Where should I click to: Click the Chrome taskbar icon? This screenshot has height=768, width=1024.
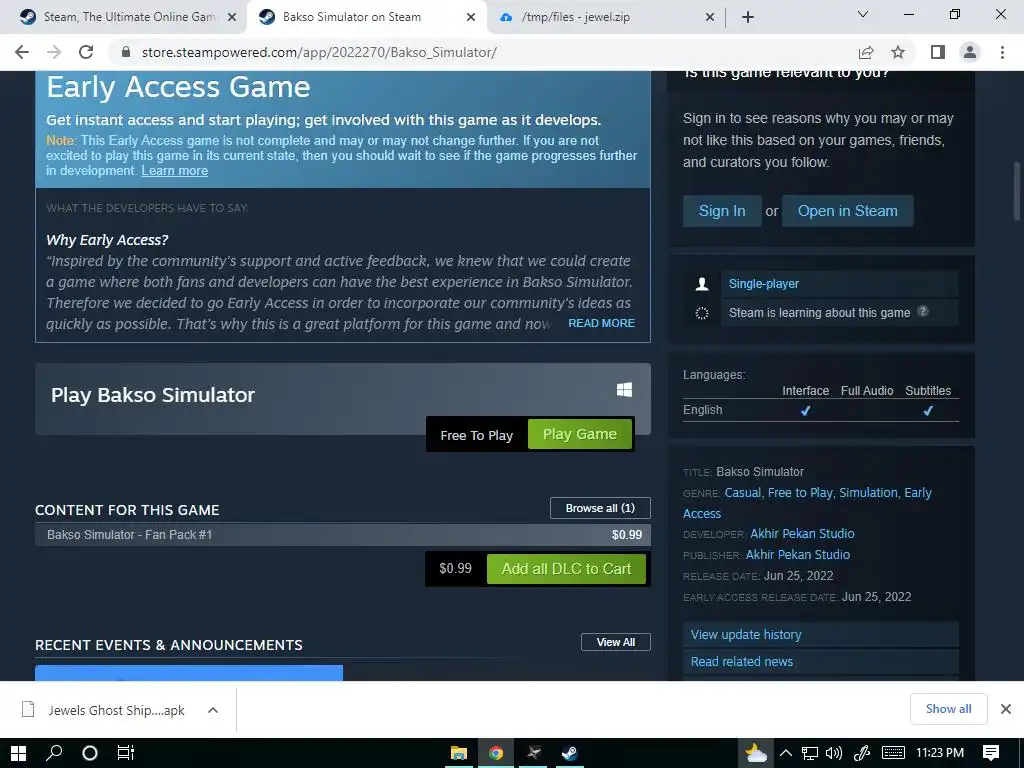pos(496,753)
